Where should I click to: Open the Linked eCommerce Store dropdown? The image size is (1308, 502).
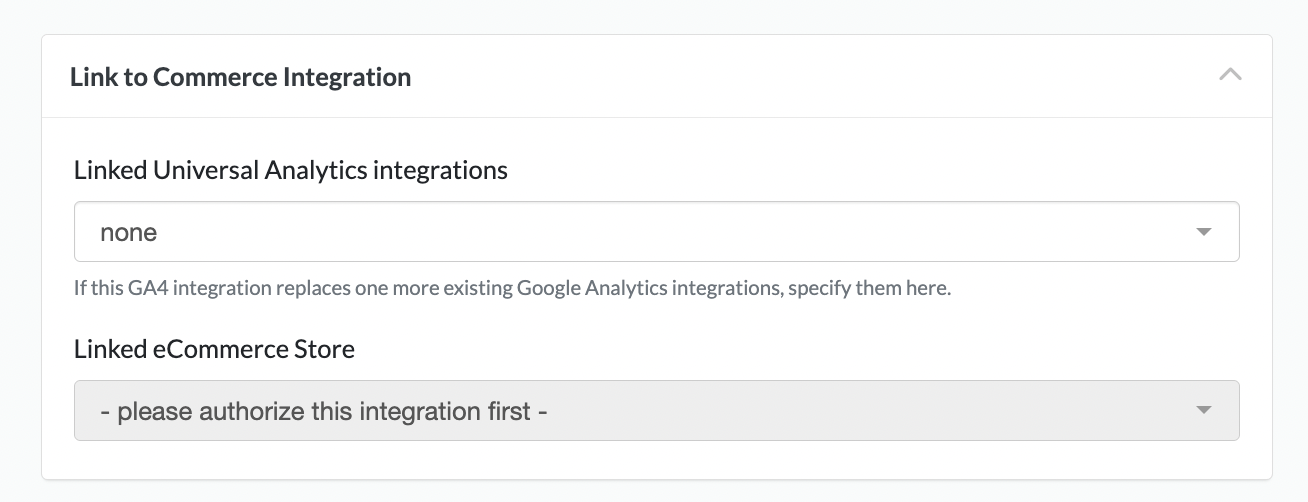[656, 410]
